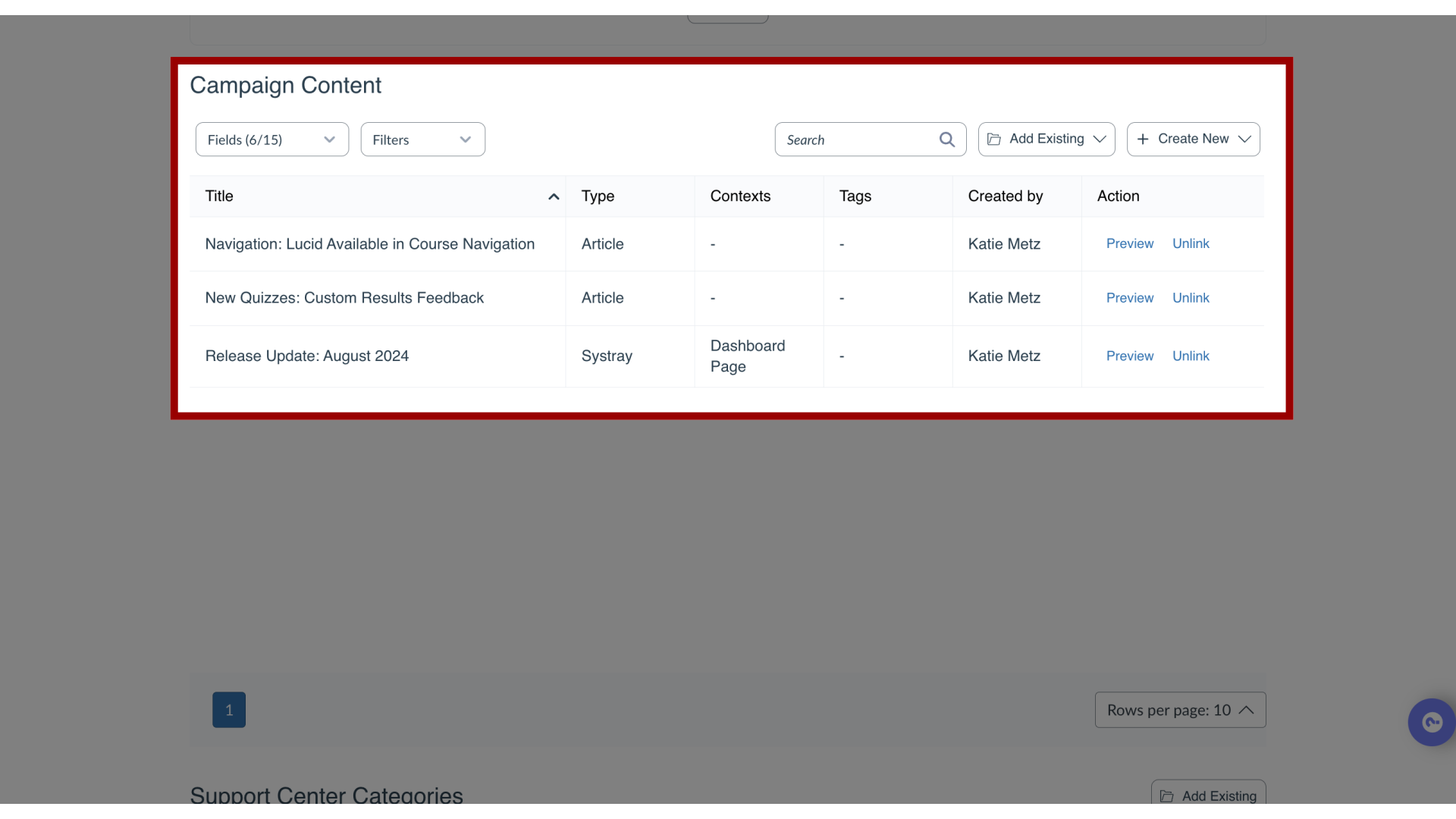Click the Fields dropdown chevron icon
Image resolution: width=1456 pixels, height=819 pixels.
[329, 139]
